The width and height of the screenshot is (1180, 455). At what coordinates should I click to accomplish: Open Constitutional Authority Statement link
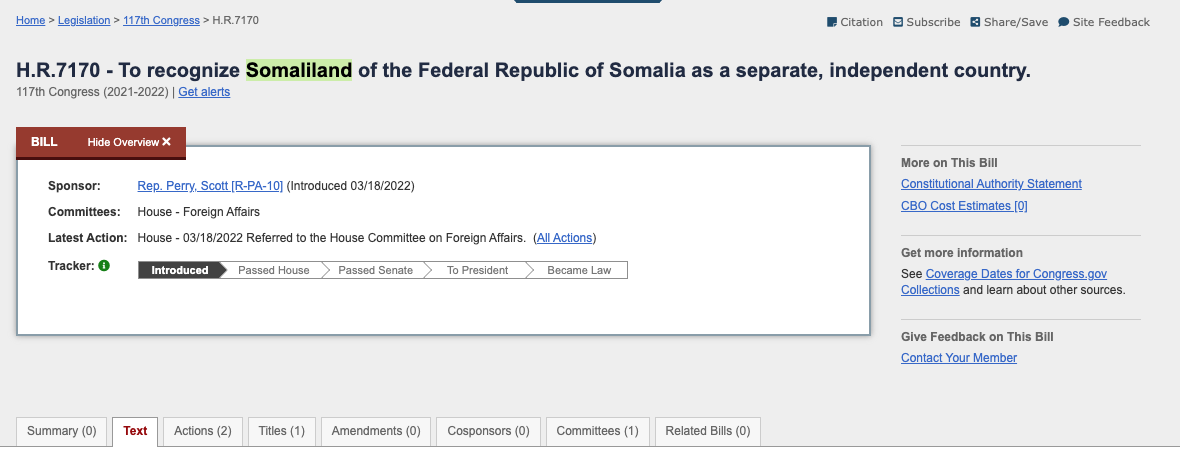991,184
